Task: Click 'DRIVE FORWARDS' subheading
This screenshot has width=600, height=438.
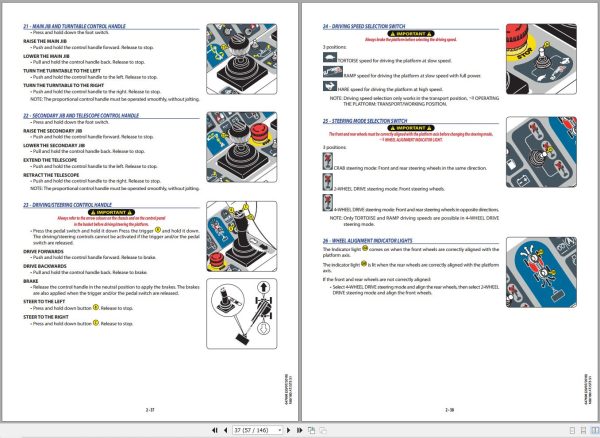Action: click(x=43, y=251)
